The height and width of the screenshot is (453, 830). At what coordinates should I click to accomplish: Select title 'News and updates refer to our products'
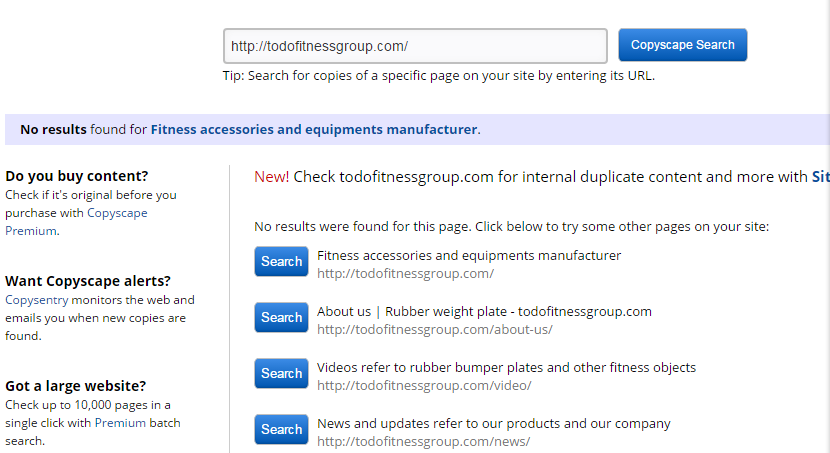[494, 424]
